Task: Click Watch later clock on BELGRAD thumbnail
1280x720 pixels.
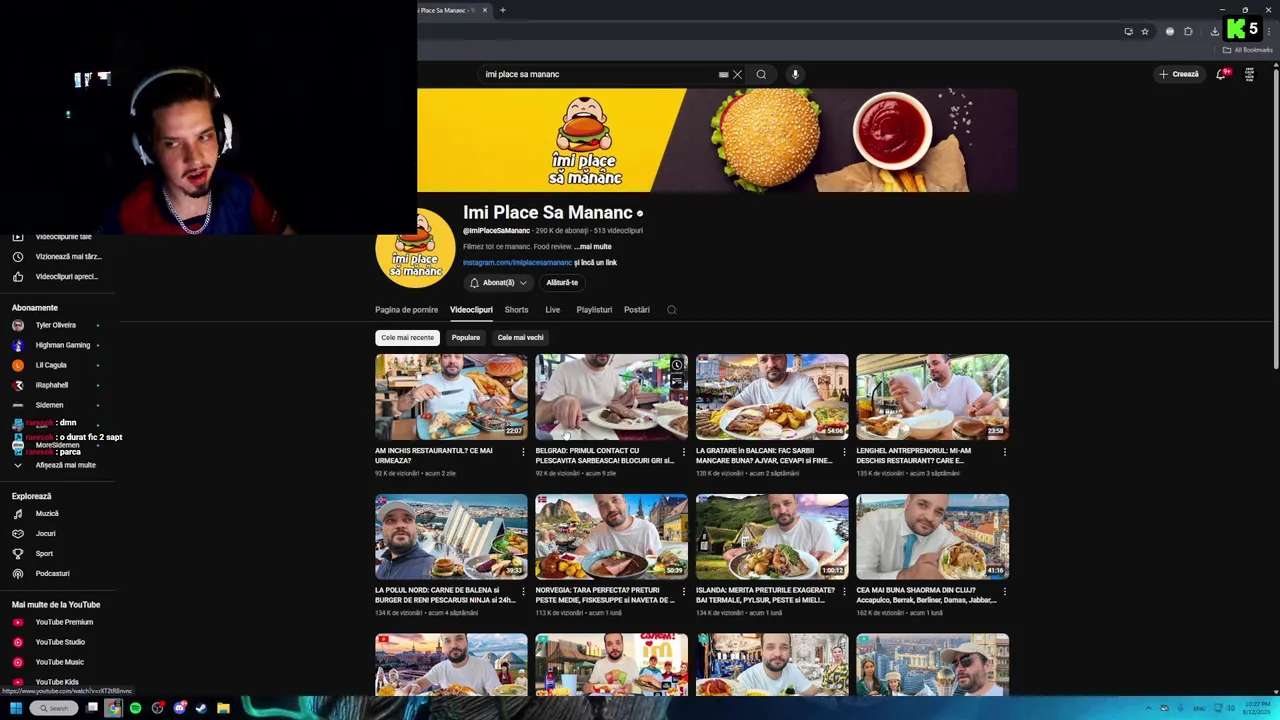Action: tap(677, 365)
